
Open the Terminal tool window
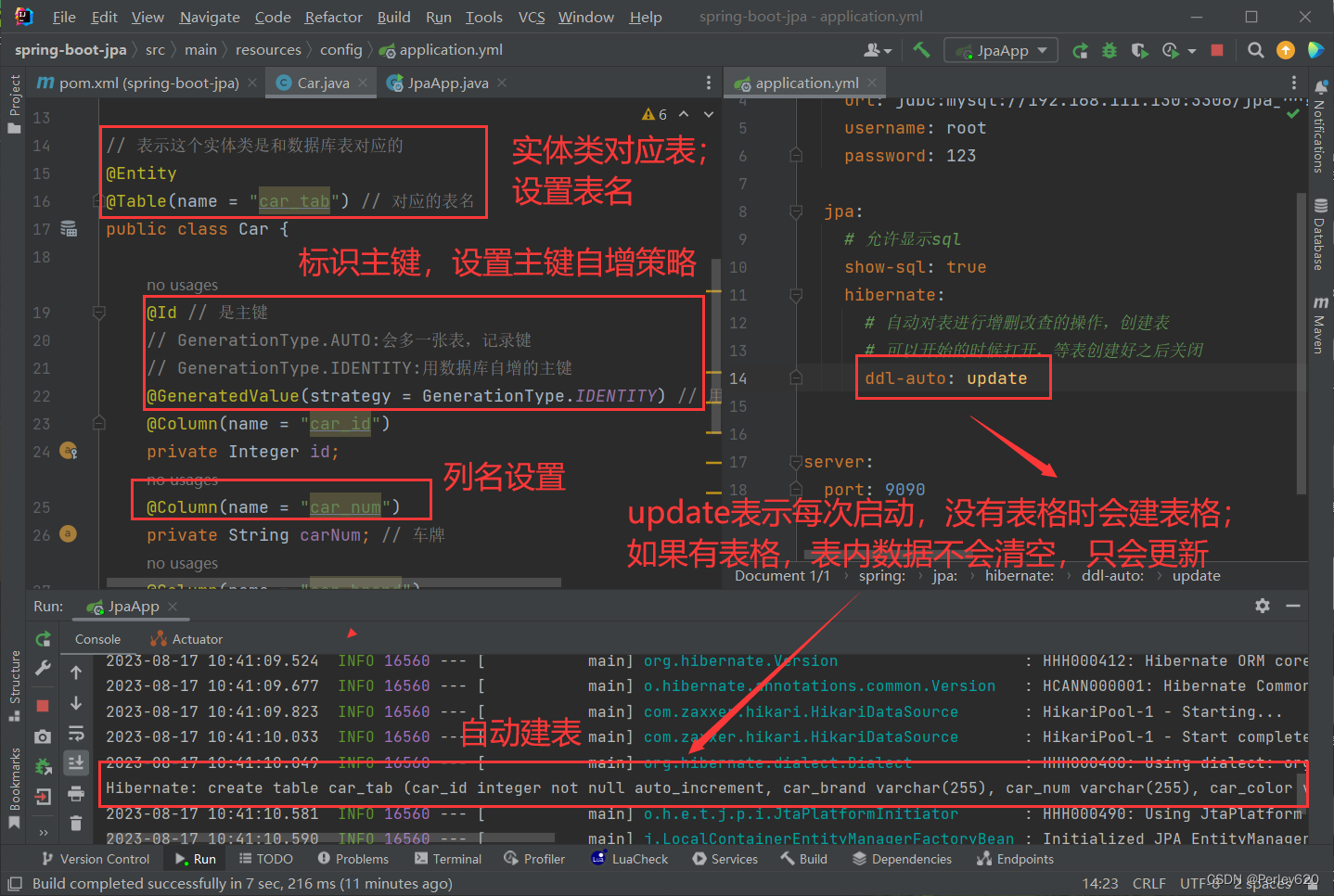coord(448,859)
